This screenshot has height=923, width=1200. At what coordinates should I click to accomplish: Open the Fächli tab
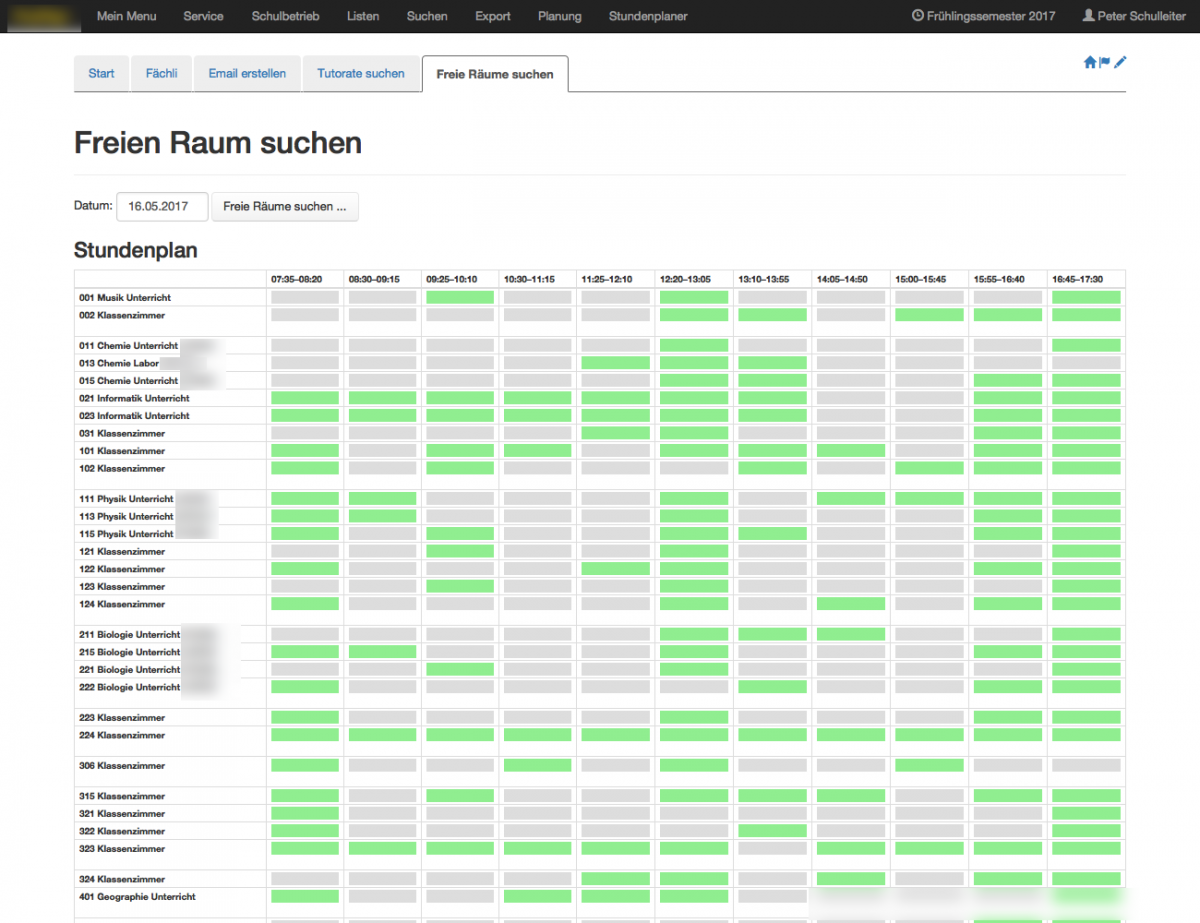pos(160,73)
